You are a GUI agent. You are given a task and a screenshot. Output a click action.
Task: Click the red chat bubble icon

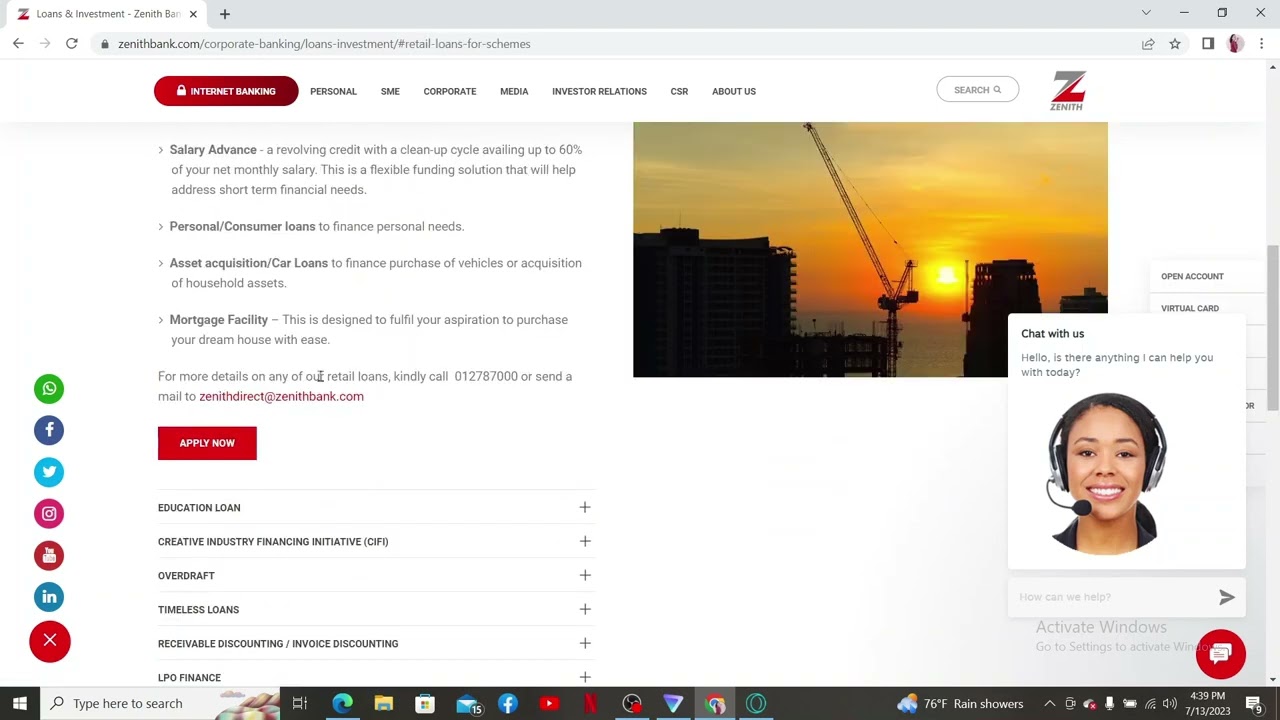[1221, 654]
